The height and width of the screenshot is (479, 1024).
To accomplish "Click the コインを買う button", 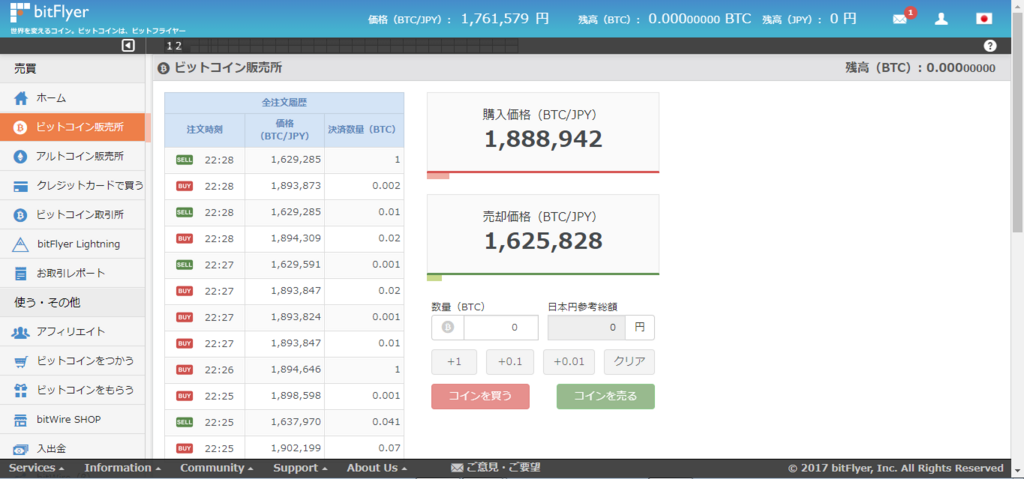I will click(480, 397).
